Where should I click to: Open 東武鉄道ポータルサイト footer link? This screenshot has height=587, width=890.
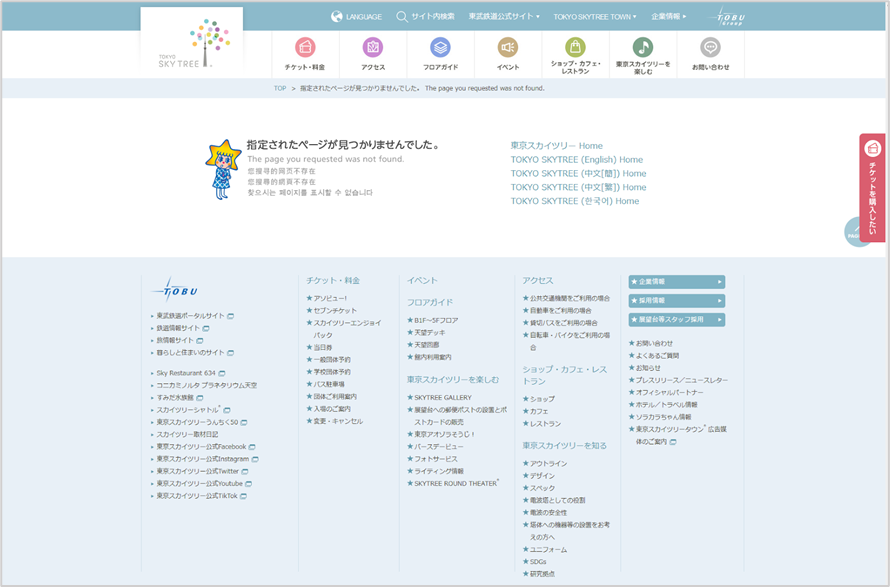(x=192, y=316)
